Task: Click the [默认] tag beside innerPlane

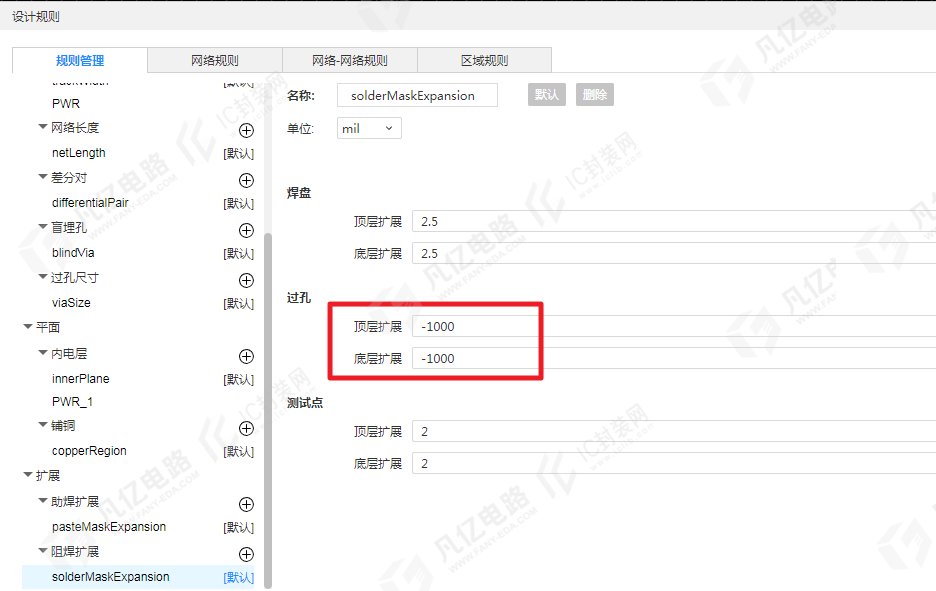Action: pyautogui.click(x=239, y=380)
